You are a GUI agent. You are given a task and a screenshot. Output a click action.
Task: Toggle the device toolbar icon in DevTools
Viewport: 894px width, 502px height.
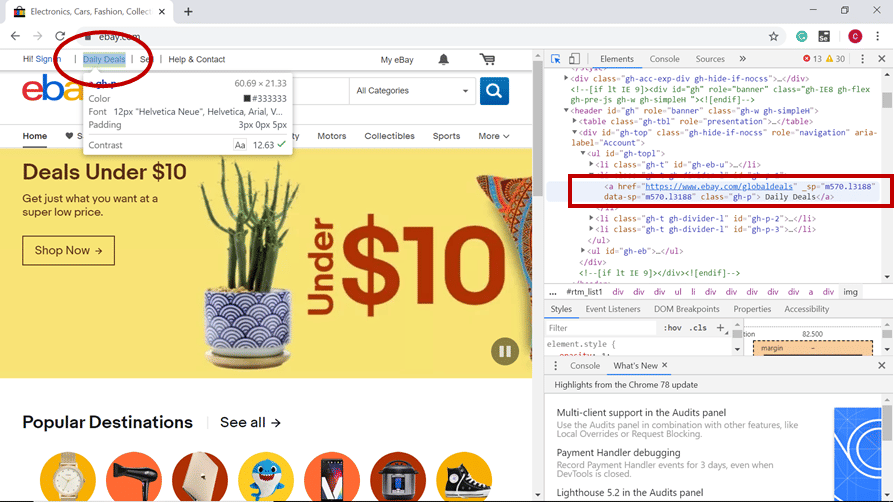pyautogui.click(x=575, y=59)
